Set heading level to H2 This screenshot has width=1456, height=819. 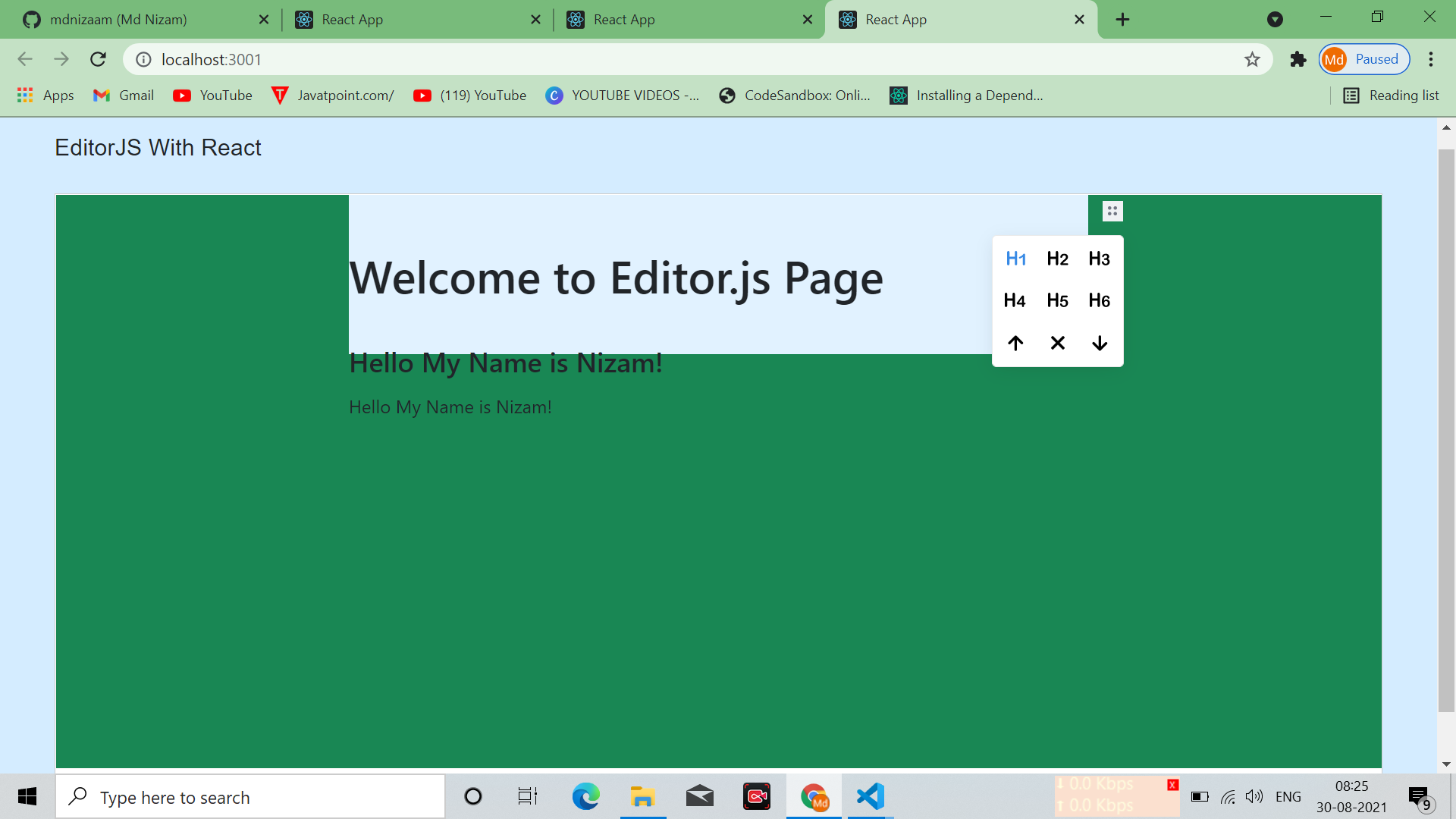tap(1057, 259)
